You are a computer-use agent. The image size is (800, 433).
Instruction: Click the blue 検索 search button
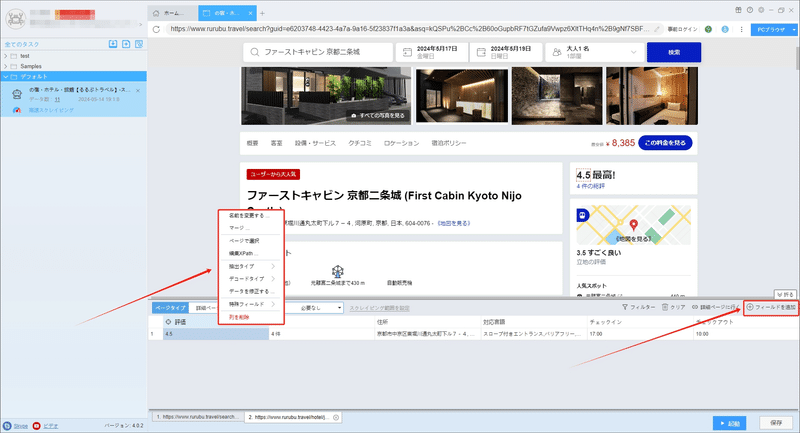673,52
